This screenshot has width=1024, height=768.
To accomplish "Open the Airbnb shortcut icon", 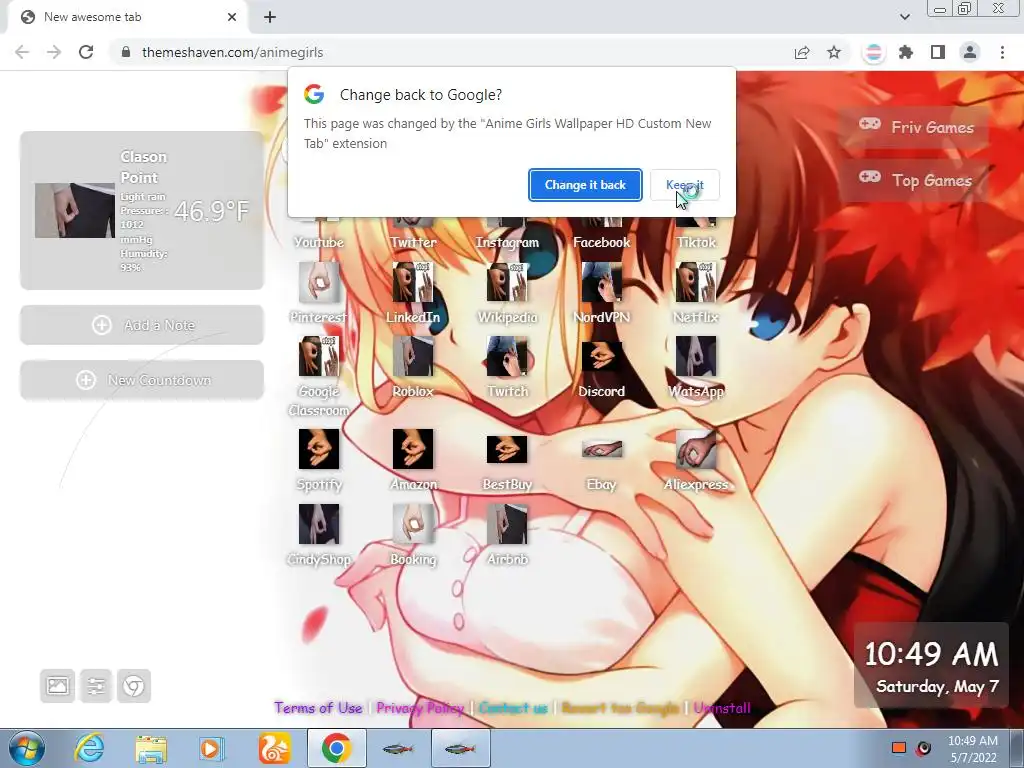I will 507,524.
